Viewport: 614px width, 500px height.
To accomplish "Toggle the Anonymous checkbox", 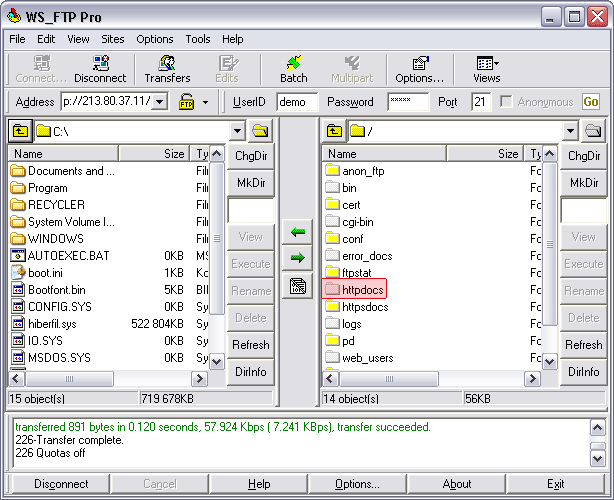I will [x=507, y=102].
